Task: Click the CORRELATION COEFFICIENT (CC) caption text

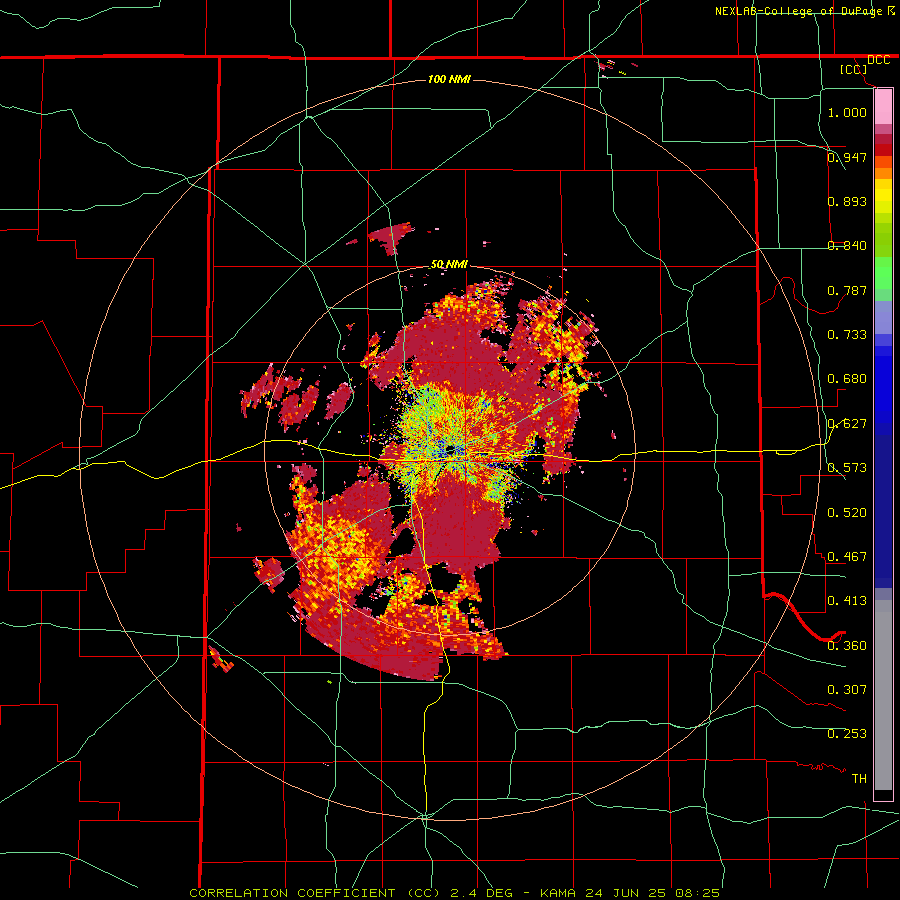Action: click(315, 893)
